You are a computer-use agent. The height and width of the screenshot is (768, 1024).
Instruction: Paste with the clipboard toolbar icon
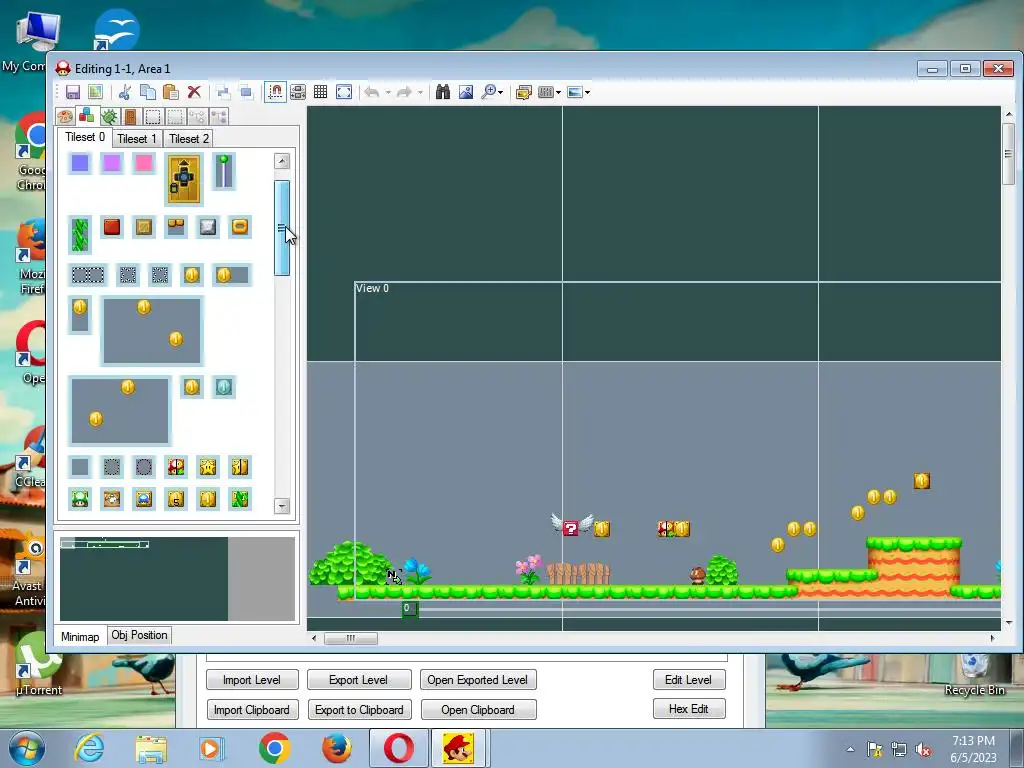170,92
